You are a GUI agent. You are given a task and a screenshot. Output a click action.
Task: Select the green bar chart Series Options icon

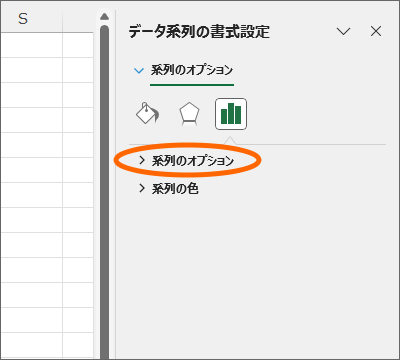[x=231, y=114]
